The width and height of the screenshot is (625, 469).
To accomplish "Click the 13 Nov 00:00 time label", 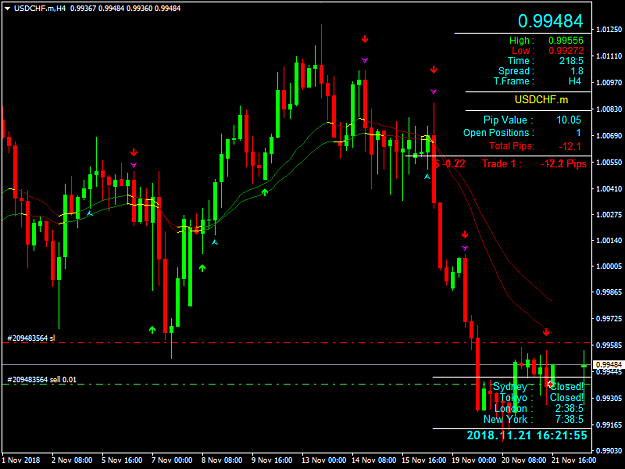I will (324, 460).
